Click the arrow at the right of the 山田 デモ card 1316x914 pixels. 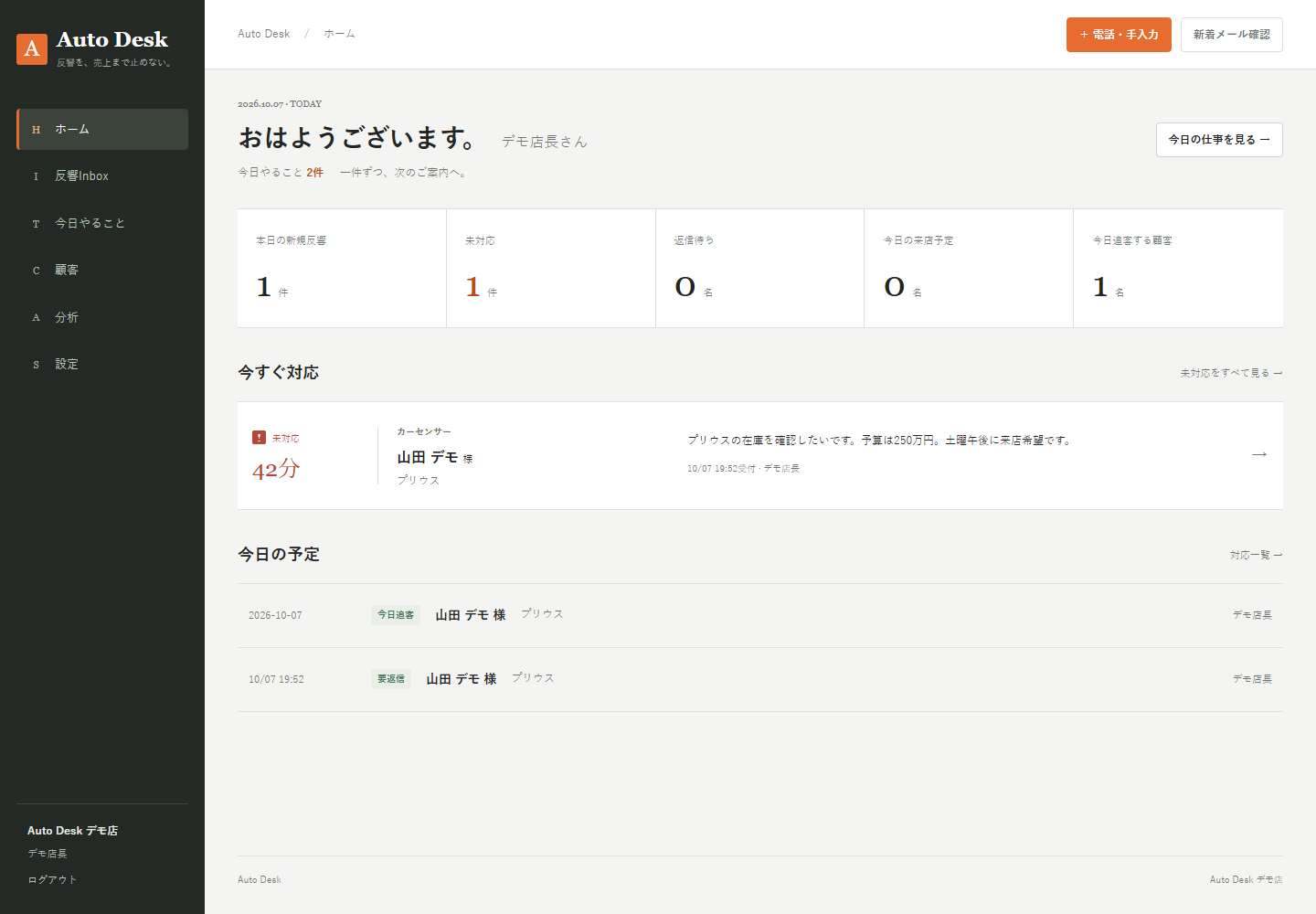click(1259, 454)
